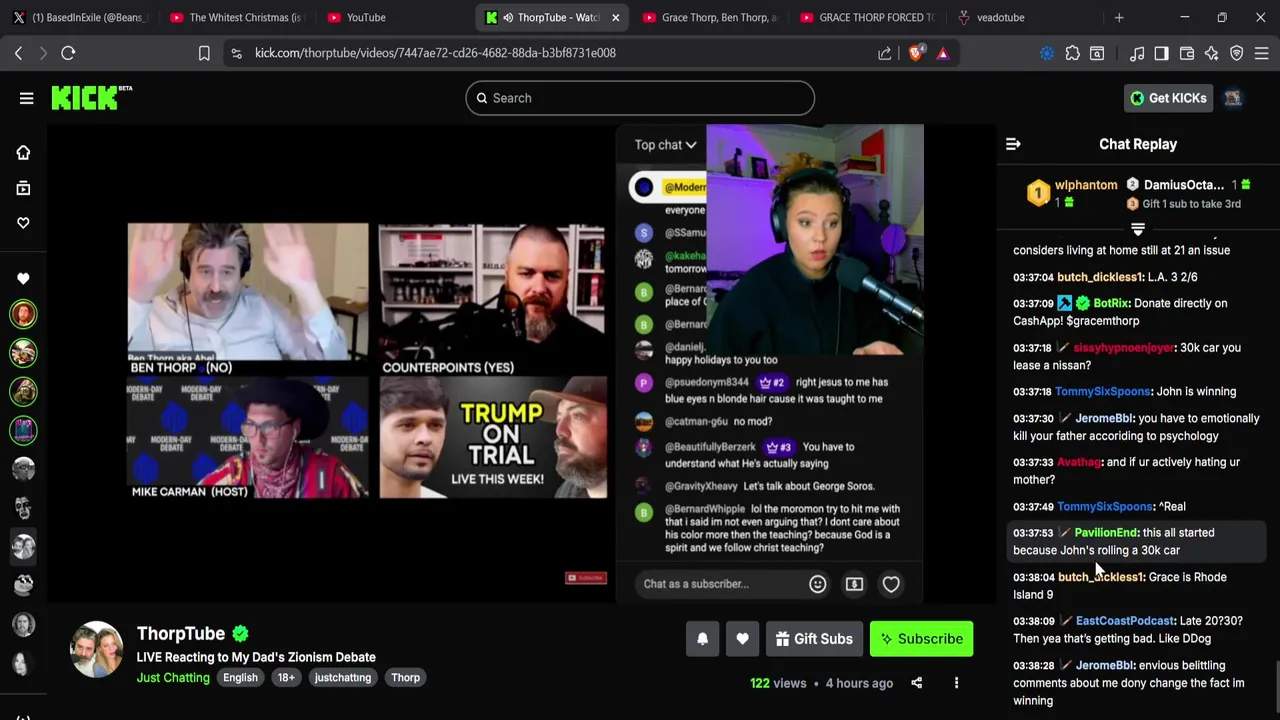
Task: Click the video player area
Action: pyautogui.click(x=520, y=364)
